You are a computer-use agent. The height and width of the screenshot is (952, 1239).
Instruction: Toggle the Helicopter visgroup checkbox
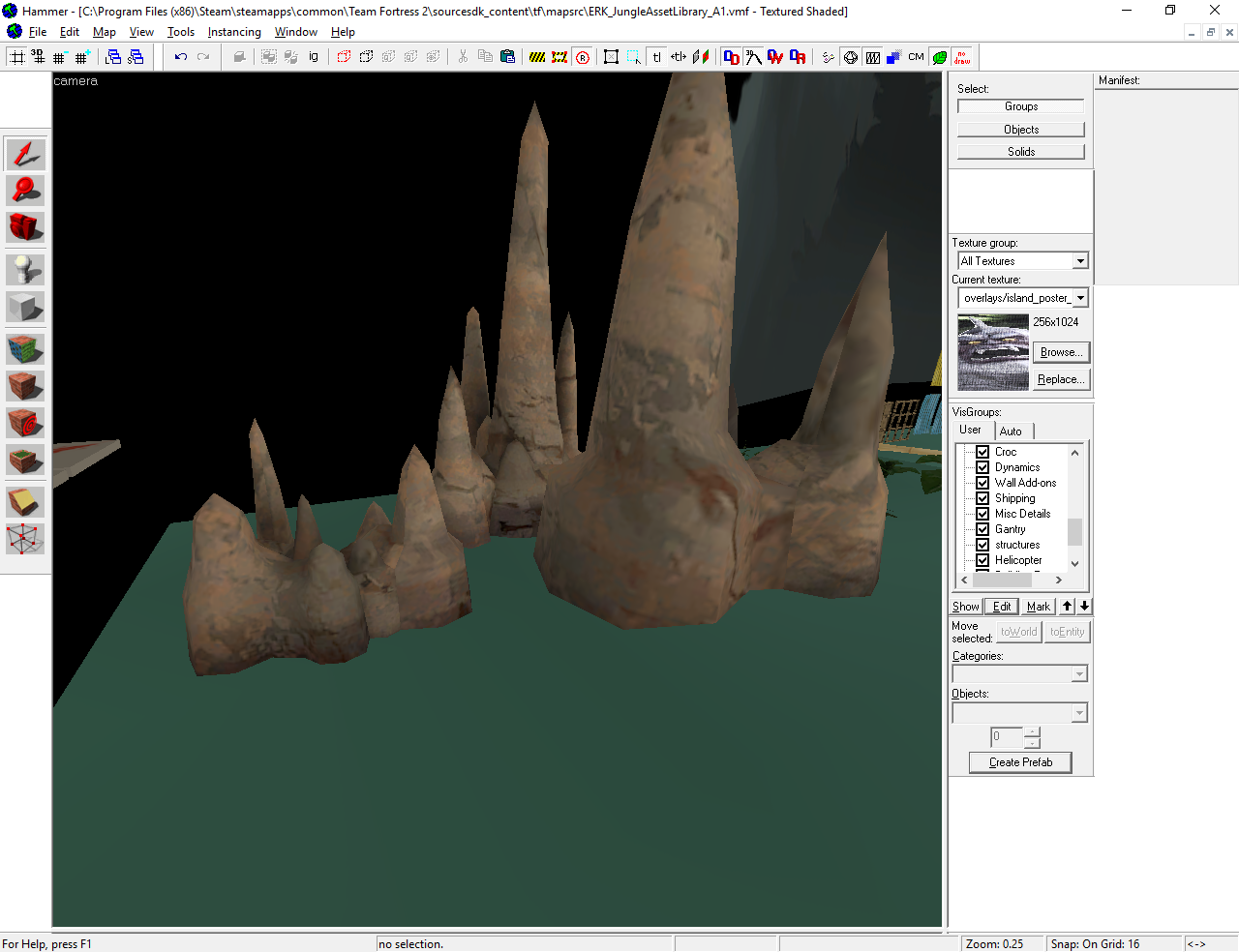[982, 560]
